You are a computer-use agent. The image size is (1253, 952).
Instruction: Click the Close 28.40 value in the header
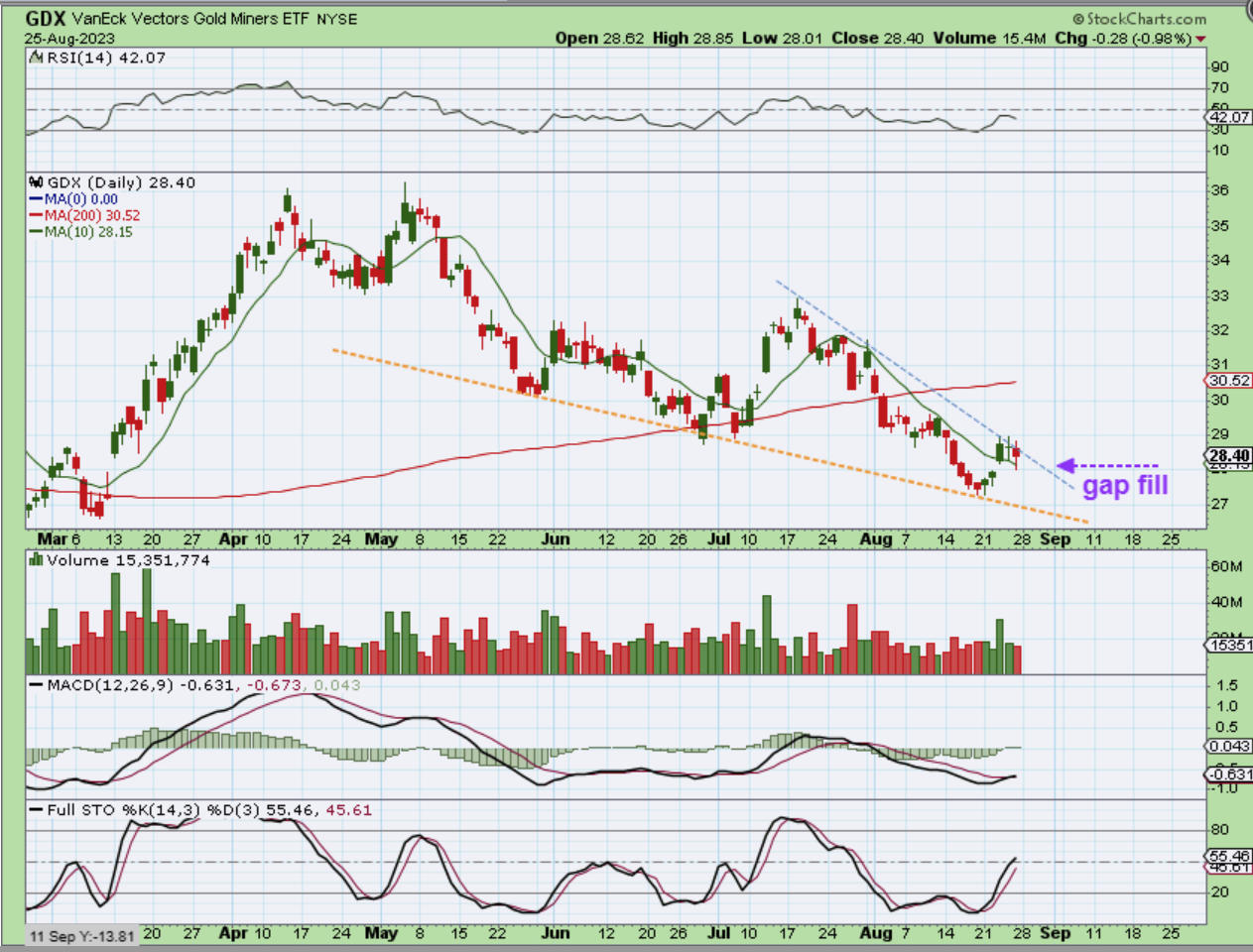(877, 38)
